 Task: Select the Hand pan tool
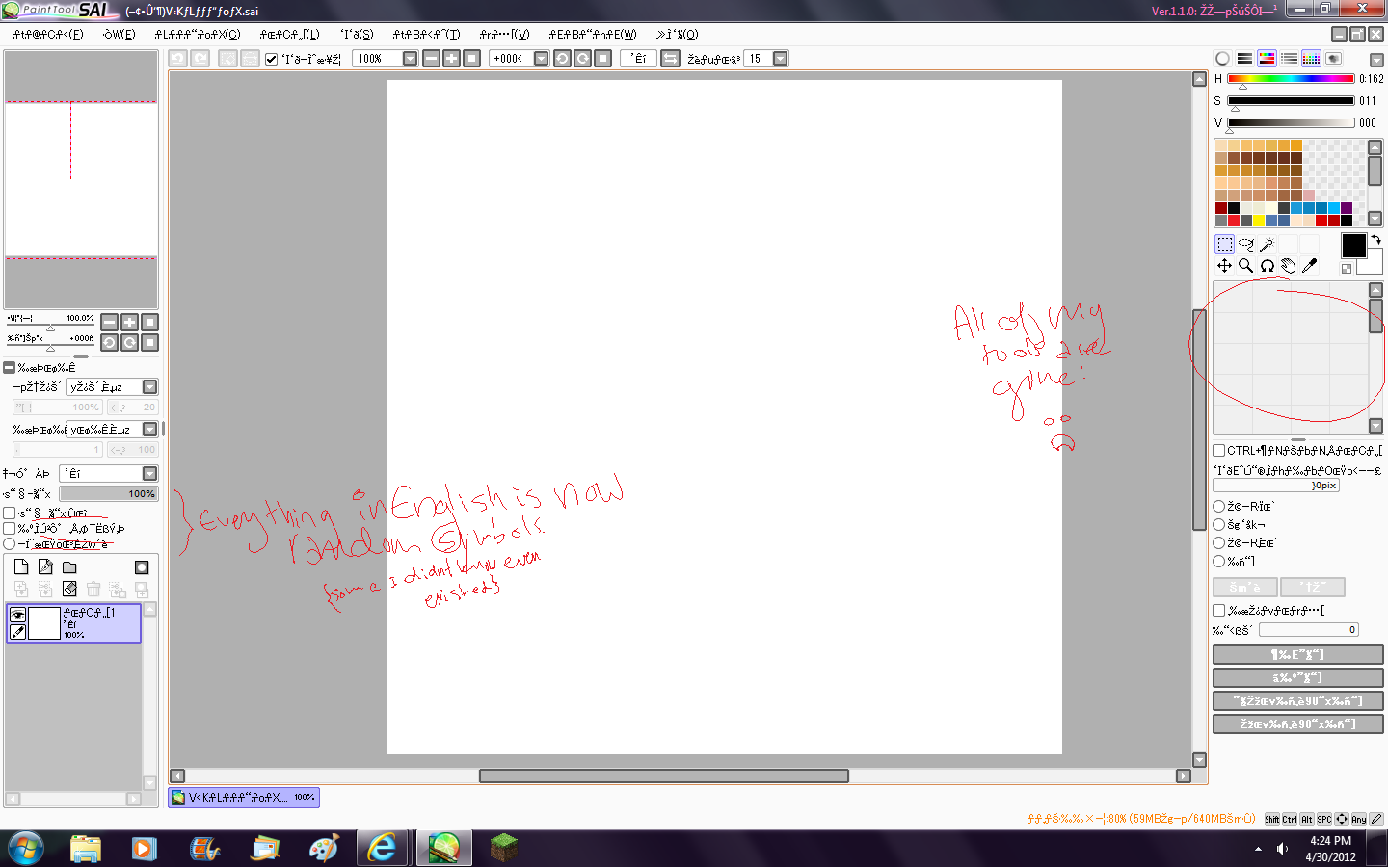click(x=1289, y=266)
